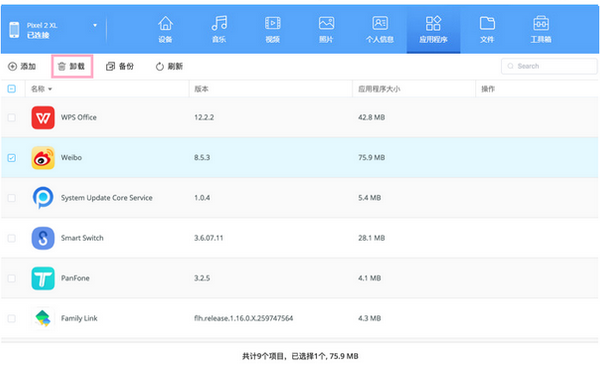Image resolution: width=600 pixels, height=369 pixels.
Task: Focus the Search input field
Action: [x=549, y=66]
